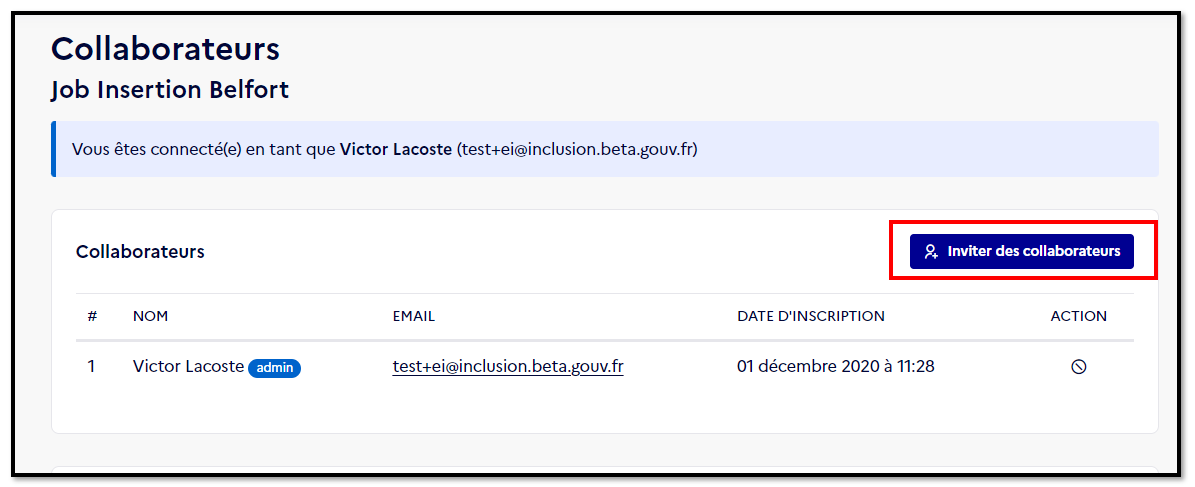Open the test+ei@inclusion.beta.gouv.fr email link
The image size is (1195, 487).
[508, 367]
